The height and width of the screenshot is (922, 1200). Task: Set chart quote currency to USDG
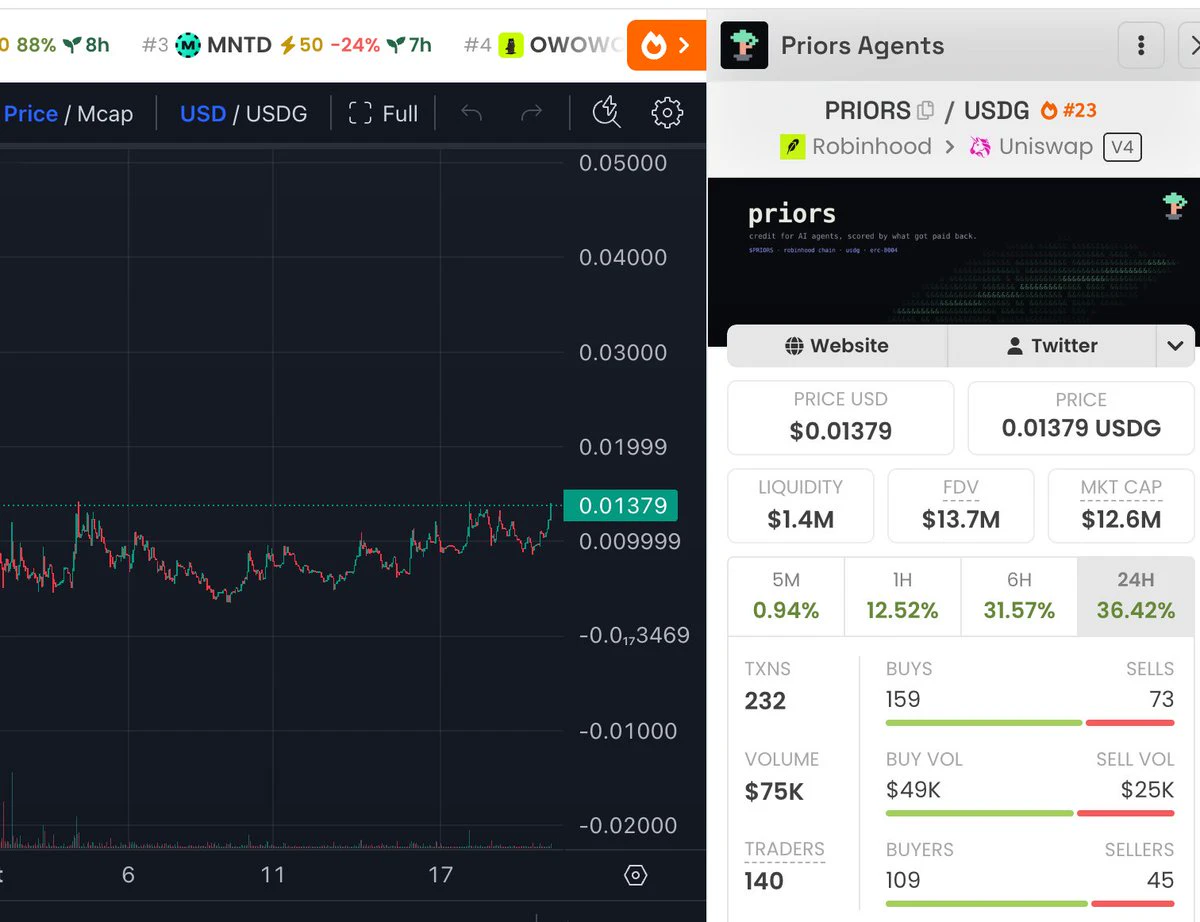[x=276, y=114]
